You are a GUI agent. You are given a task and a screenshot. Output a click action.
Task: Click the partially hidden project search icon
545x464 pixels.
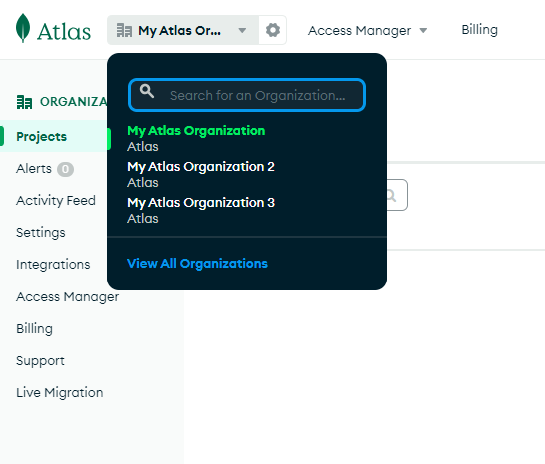tap(392, 195)
